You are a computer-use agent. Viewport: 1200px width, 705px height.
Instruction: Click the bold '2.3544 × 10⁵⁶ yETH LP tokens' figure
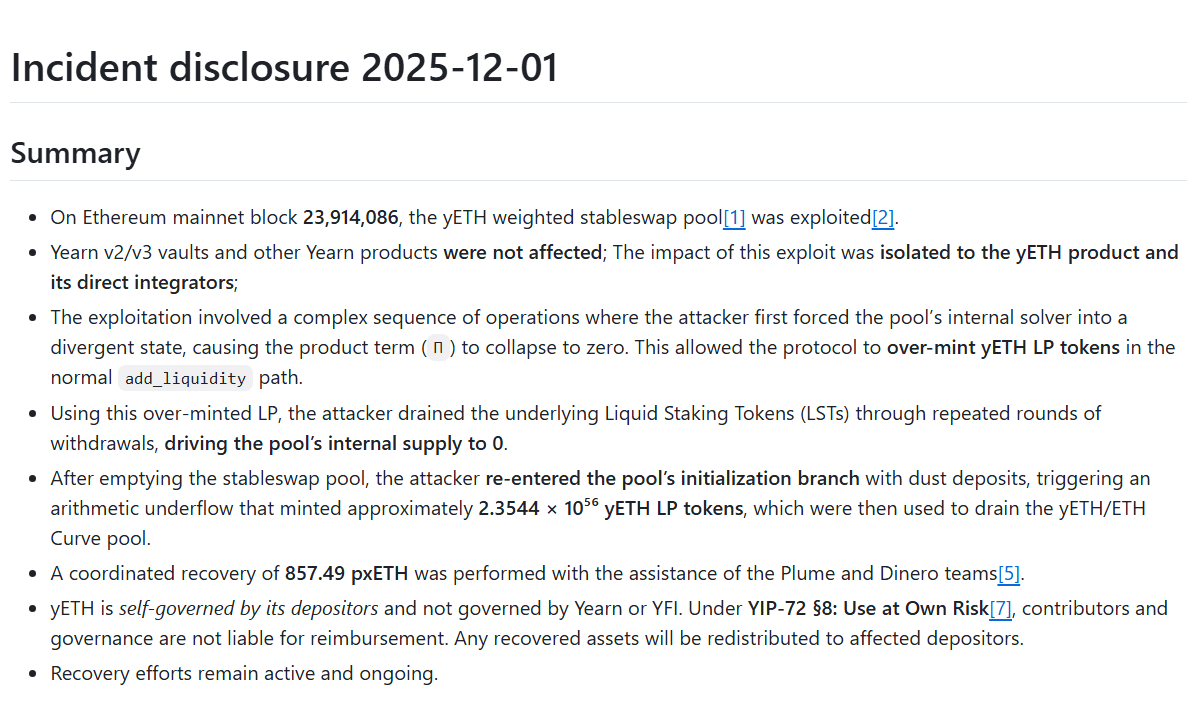tap(610, 508)
